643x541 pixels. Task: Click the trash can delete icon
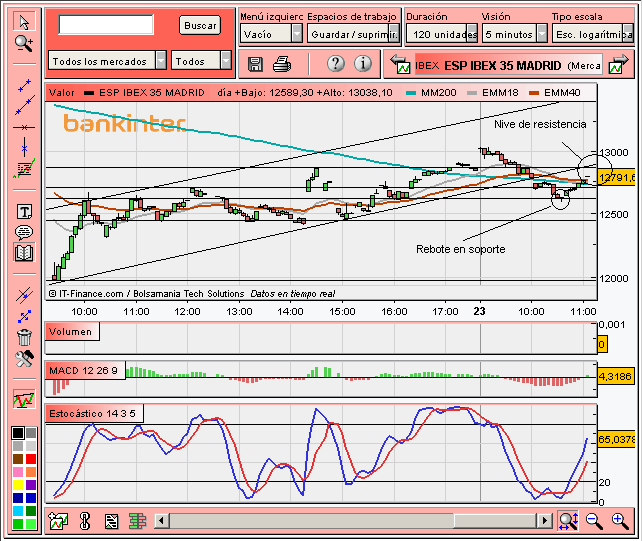(x=24, y=338)
